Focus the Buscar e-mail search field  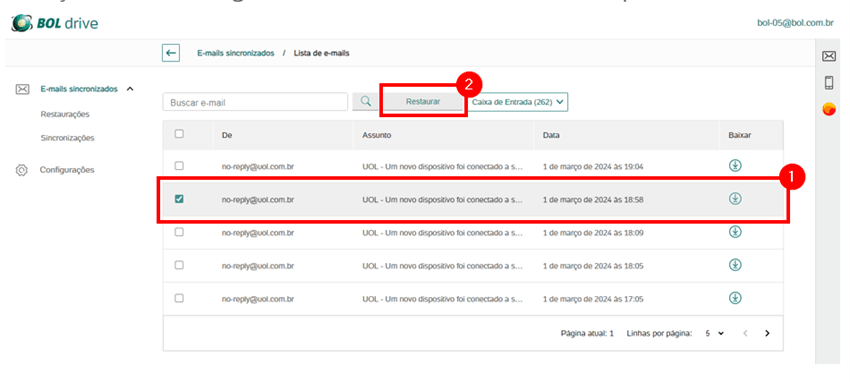pyautogui.click(x=255, y=102)
